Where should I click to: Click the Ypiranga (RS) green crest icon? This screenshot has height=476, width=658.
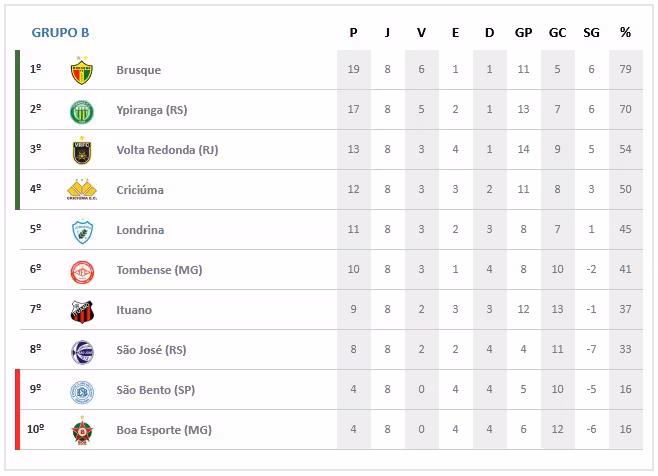(81, 111)
